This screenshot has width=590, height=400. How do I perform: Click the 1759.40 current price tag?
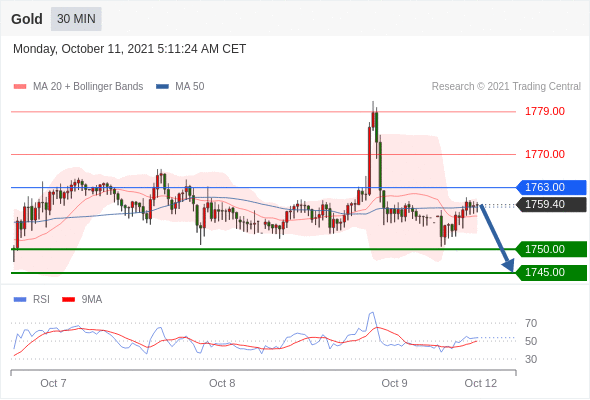click(551, 204)
